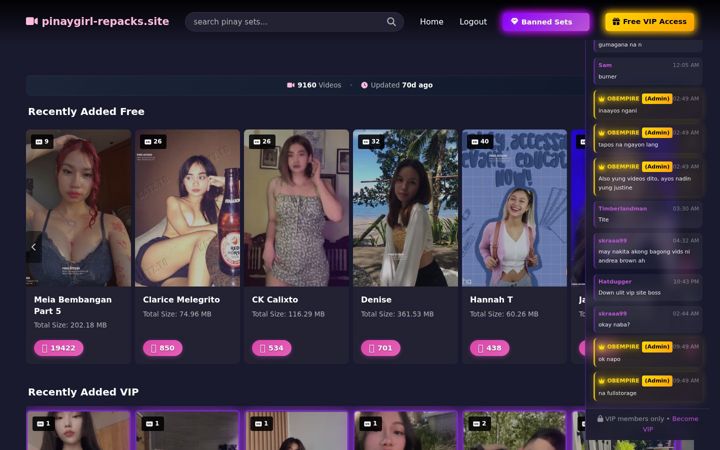
Task: Open Free VIP Access button
Action: point(649,22)
